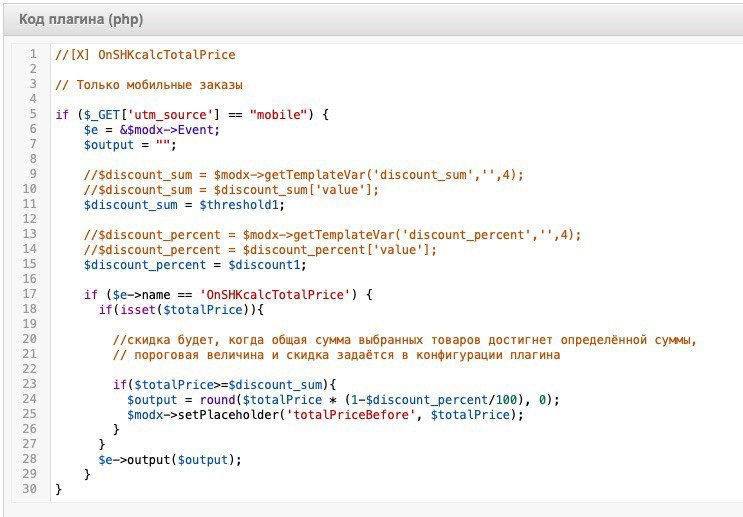
Task: Click the "if(isset($totalPrice)){" line
Action: (181, 310)
